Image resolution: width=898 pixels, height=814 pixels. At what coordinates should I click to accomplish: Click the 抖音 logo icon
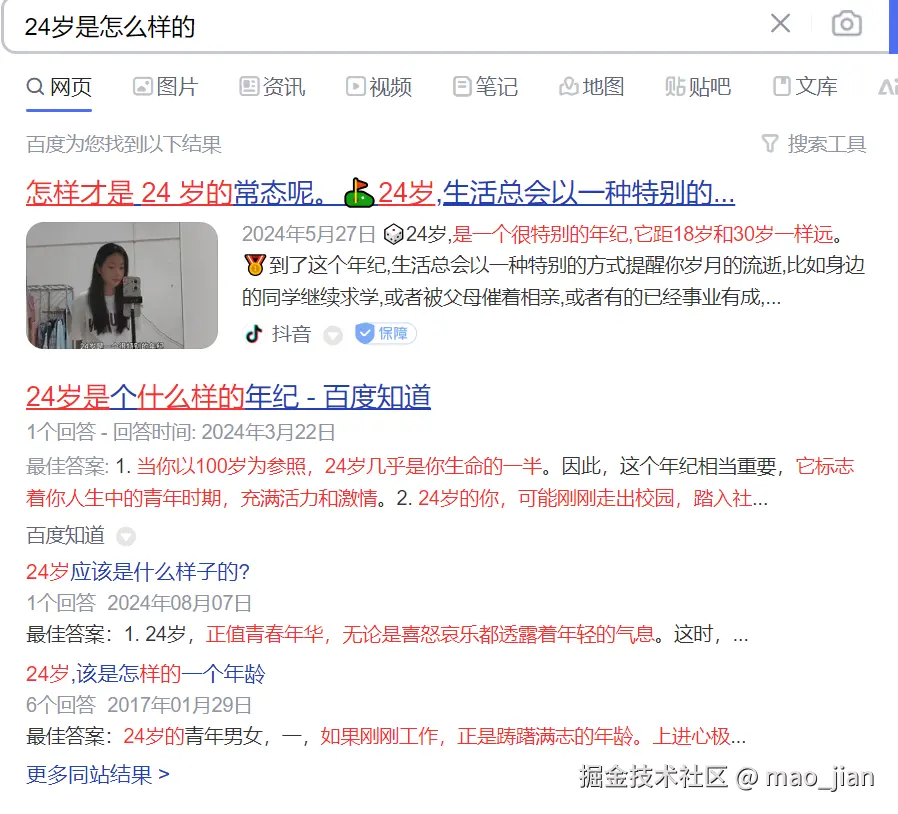coord(254,333)
